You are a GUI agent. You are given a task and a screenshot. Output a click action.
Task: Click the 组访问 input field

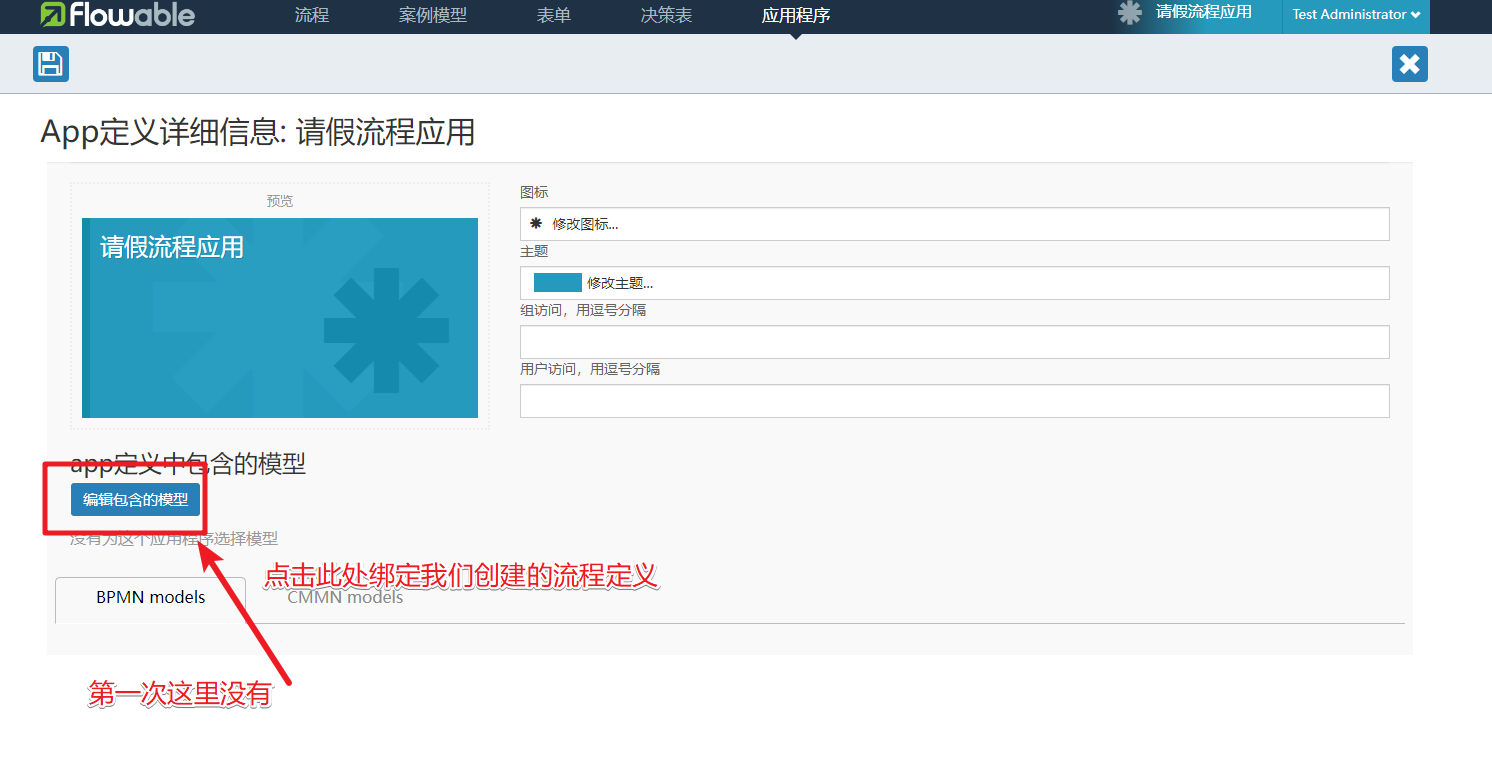(x=954, y=342)
